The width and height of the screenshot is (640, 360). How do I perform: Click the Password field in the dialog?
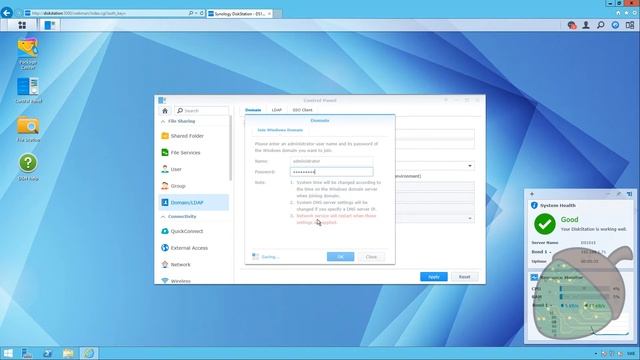coord(331,172)
